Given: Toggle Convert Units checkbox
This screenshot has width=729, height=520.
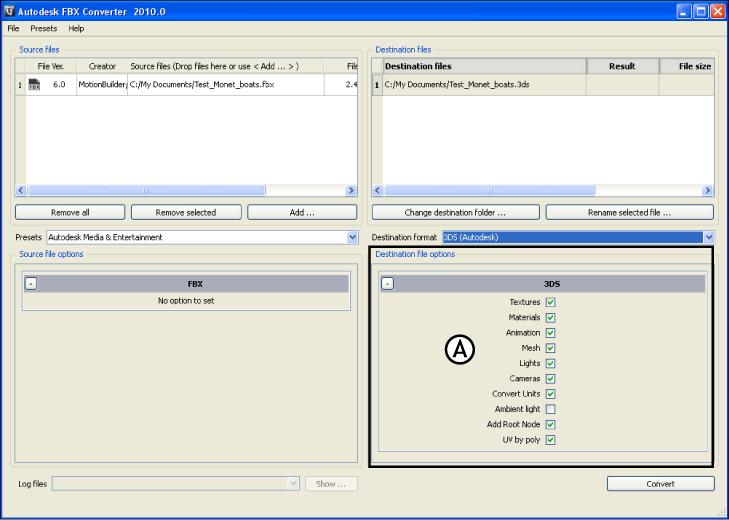Looking at the screenshot, I should (550, 394).
